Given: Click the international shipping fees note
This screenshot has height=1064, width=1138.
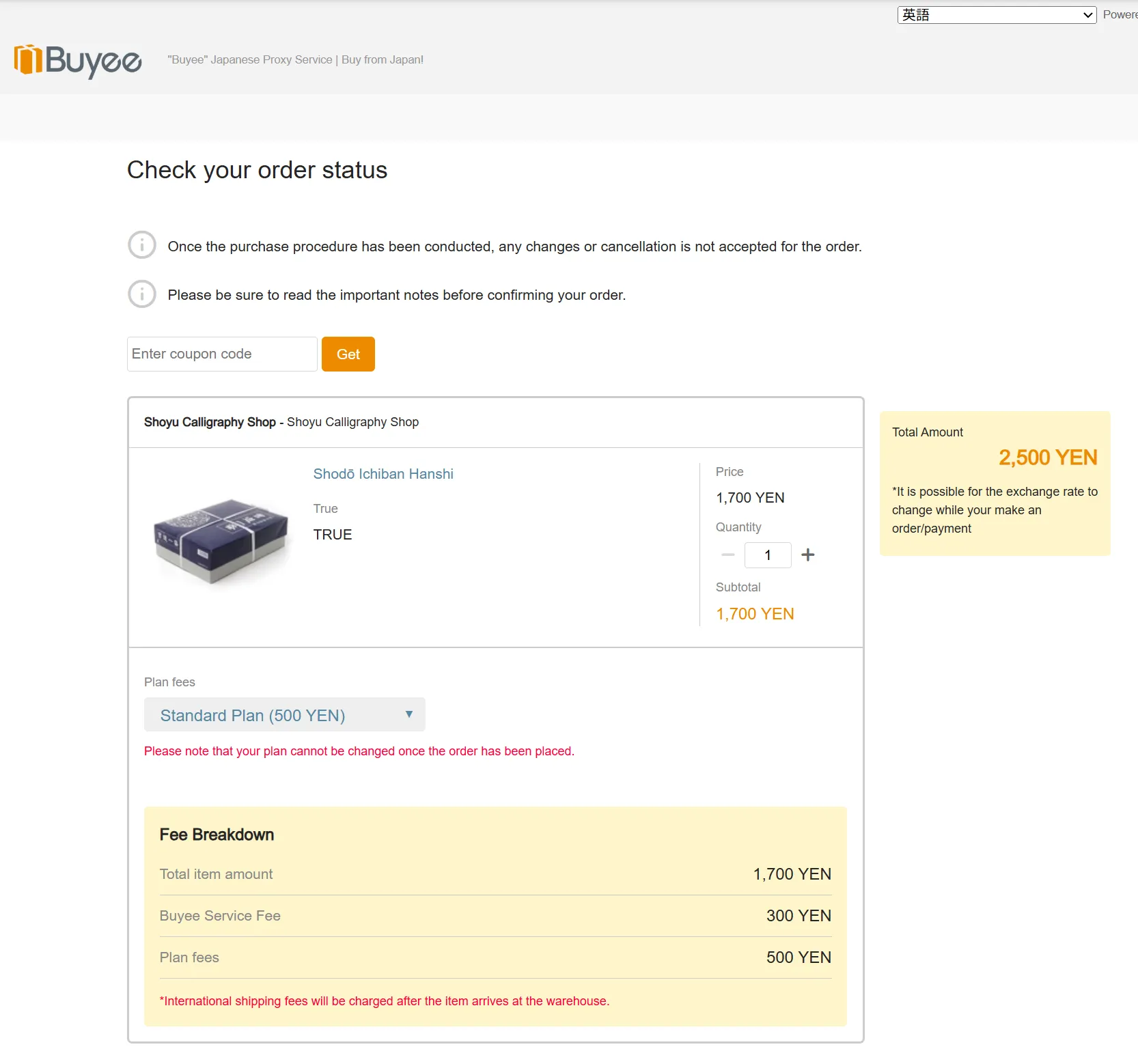Looking at the screenshot, I should click(384, 1001).
